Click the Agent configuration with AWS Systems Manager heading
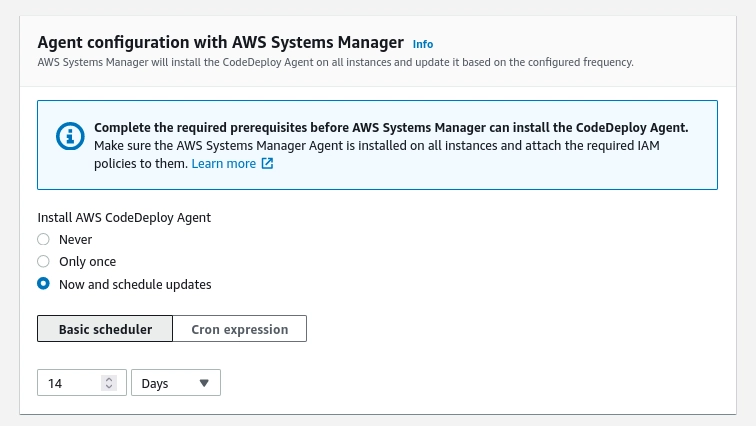756x426 pixels. click(x=220, y=43)
